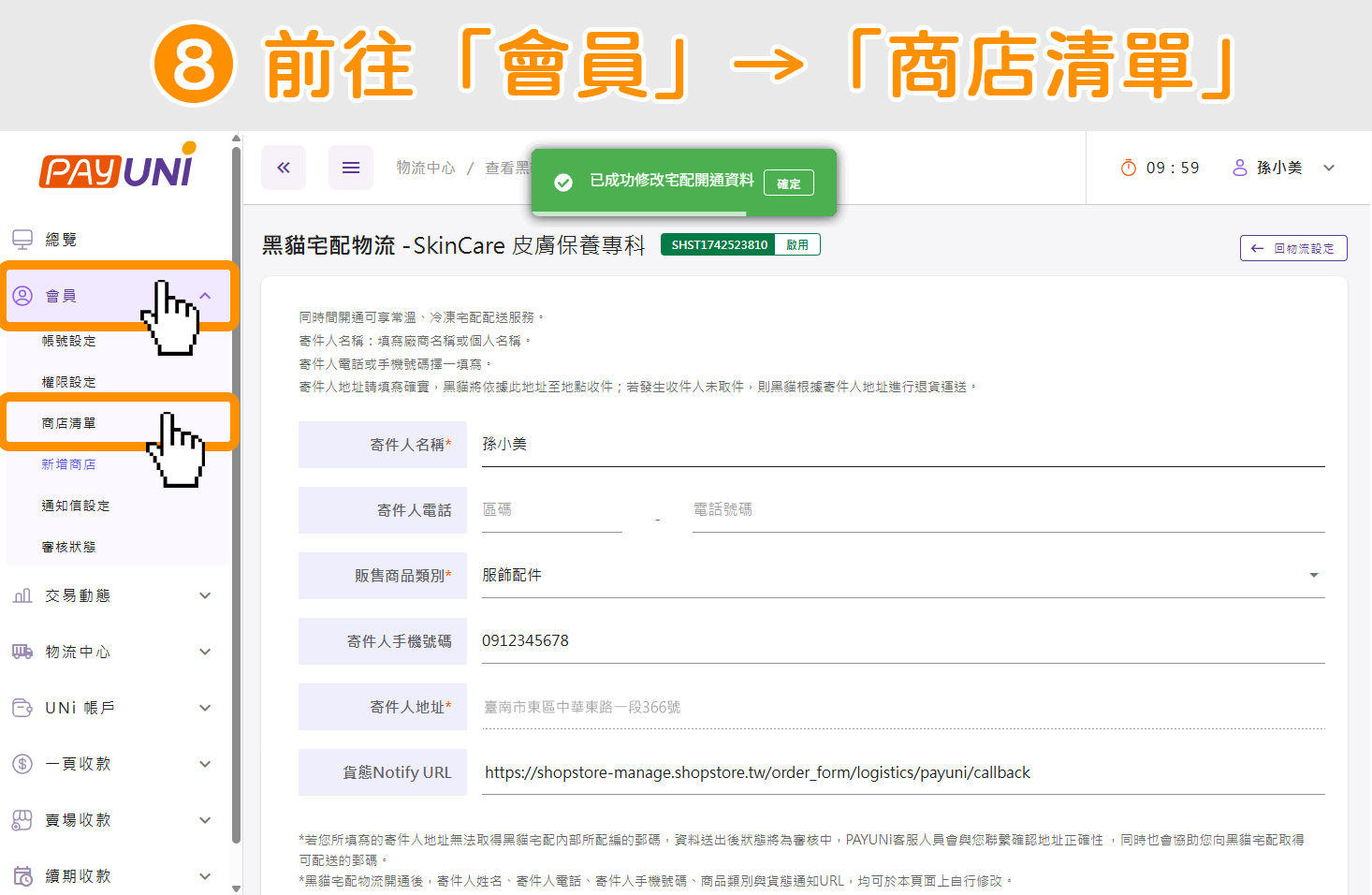The height and width of the screenshot is (895, 1372).
Task: Click the 物流中心 truck icon
Action: click(x=22, y=652)
